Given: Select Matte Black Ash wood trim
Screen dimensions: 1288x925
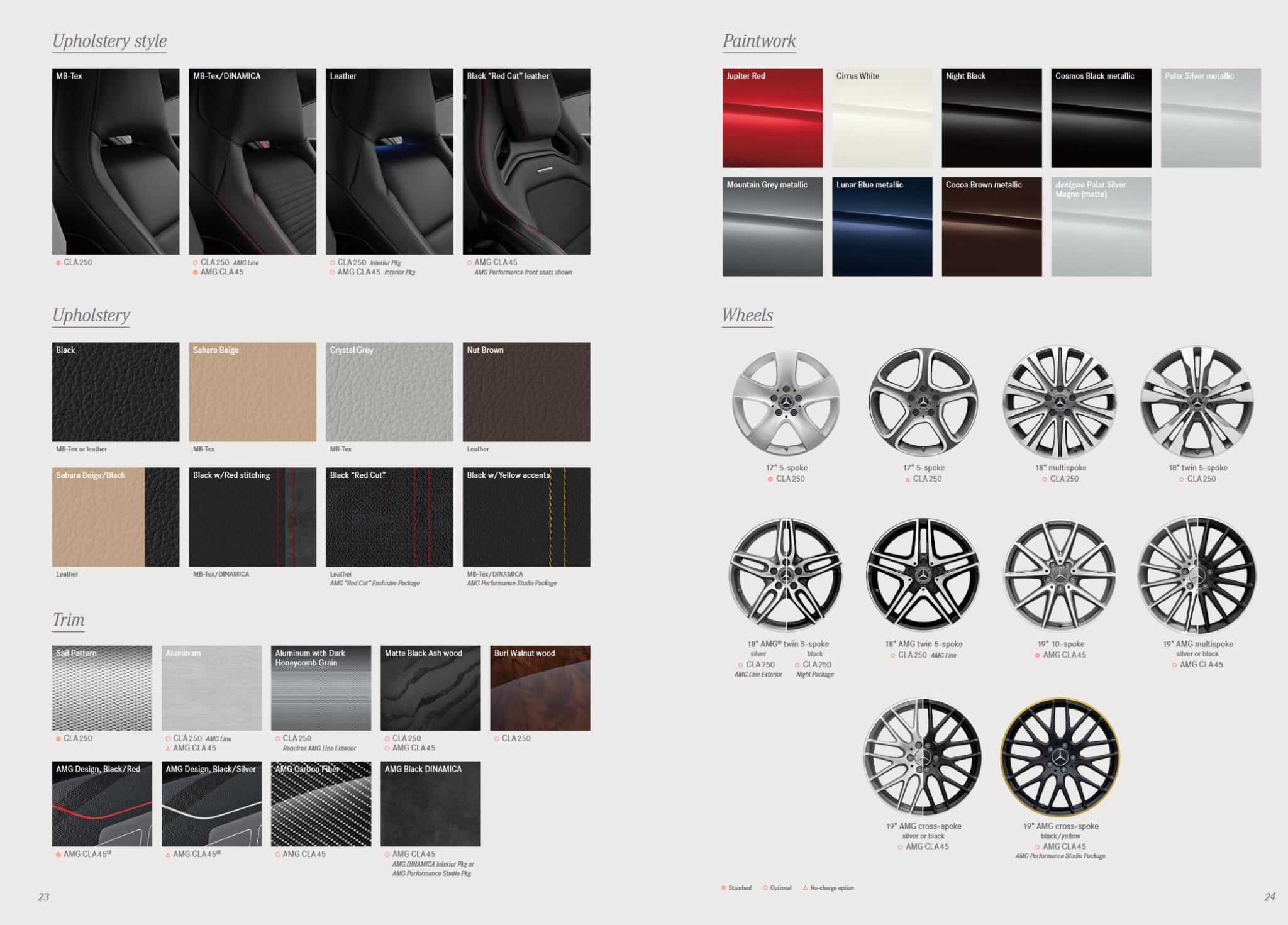Looking at the screenshot, I should point(430,688).
